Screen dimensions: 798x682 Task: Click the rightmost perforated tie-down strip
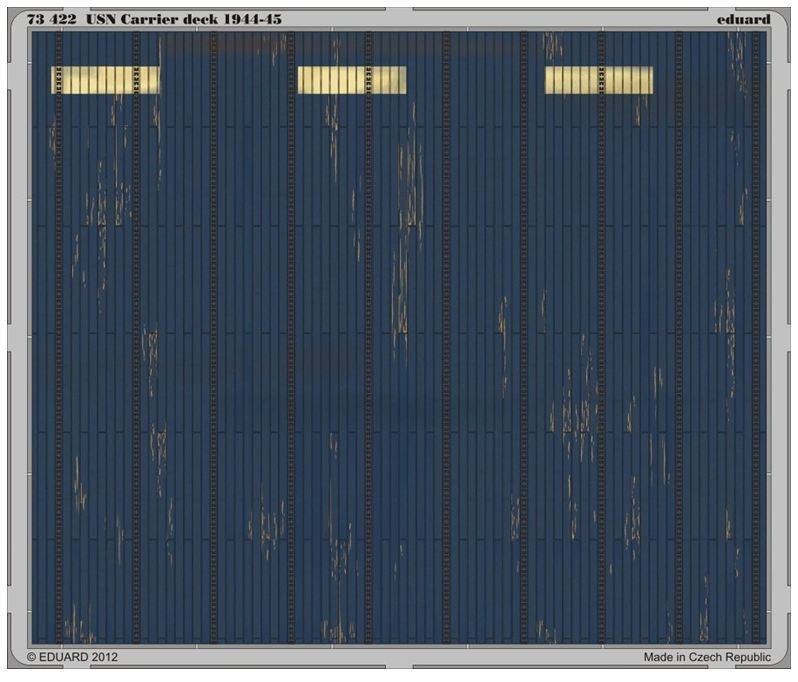point(756,340)
